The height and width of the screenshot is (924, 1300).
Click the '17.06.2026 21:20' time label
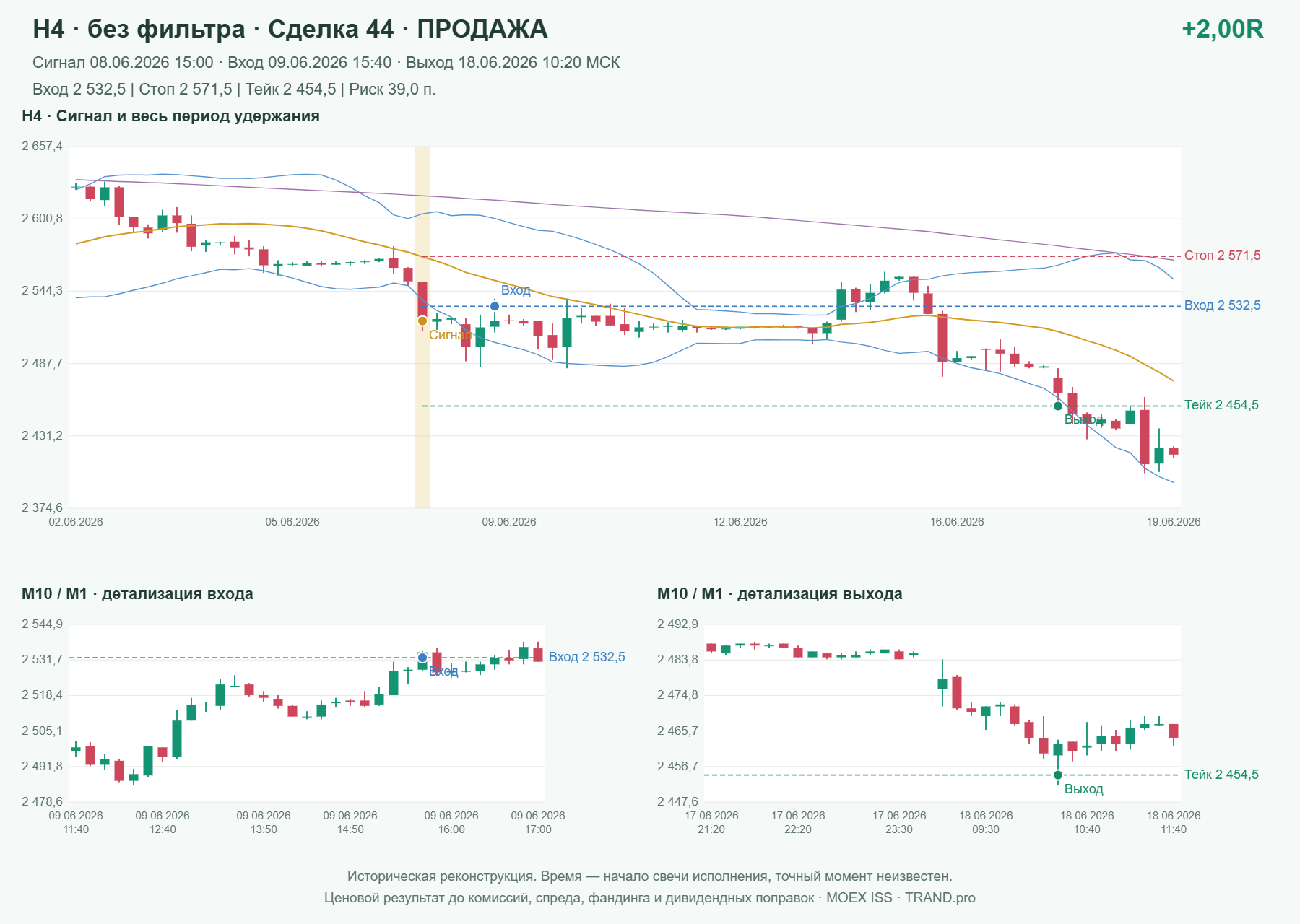(x=711, y=822)
